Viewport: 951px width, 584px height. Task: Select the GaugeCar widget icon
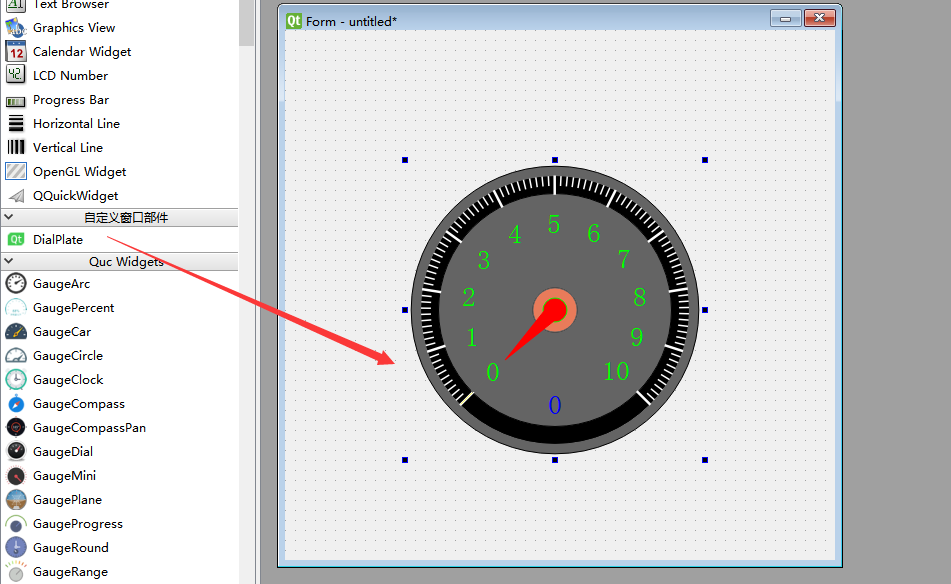[15, 331]
